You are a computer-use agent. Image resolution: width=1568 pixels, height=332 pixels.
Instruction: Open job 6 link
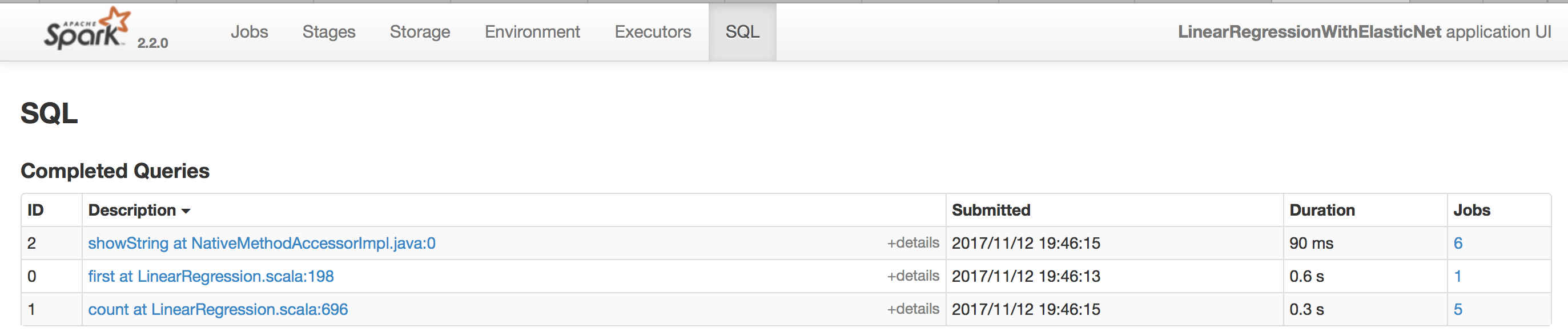(x=1458, y=243)
